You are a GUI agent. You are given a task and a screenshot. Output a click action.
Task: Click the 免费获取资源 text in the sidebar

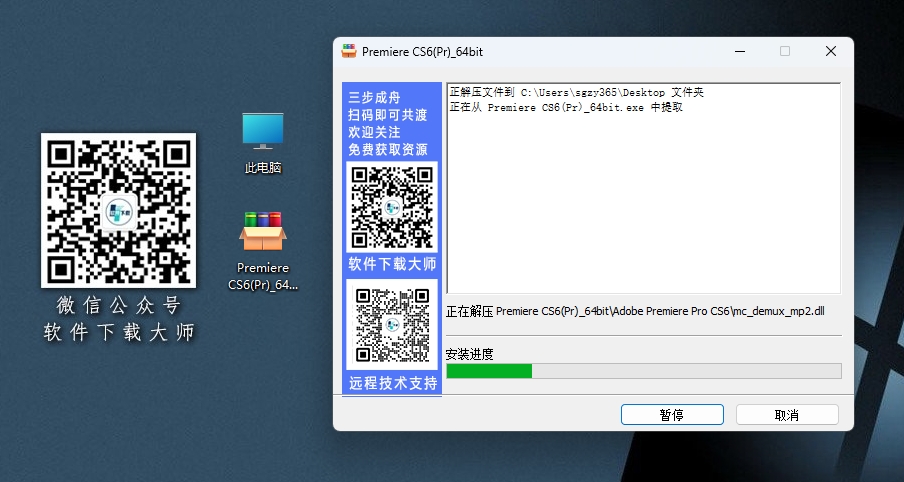coord(387,149)
